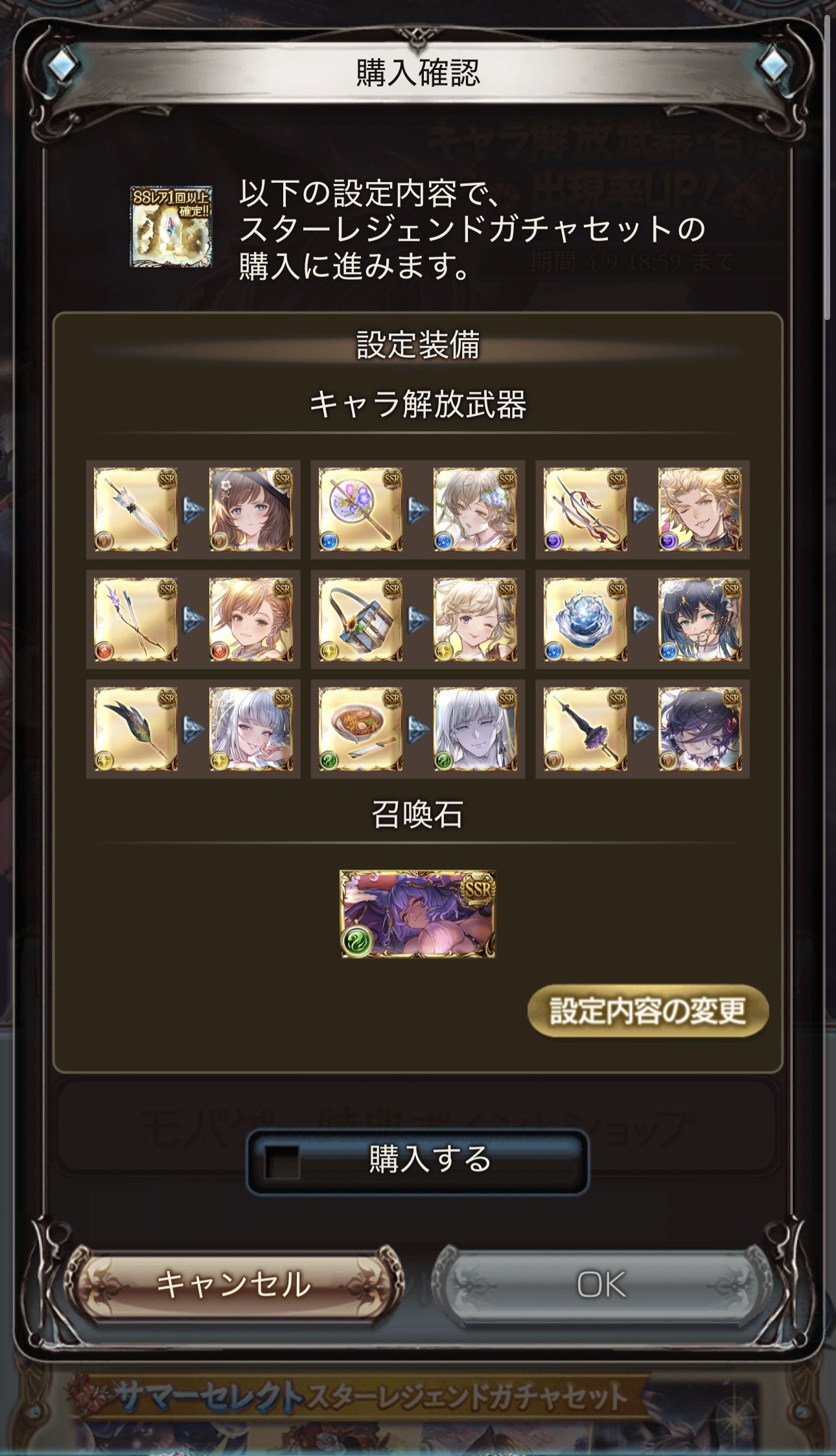The height and width of the screenshot is (1456, 836).
Task: Tap the flower fan weapon icon
Action: [360, 510]
